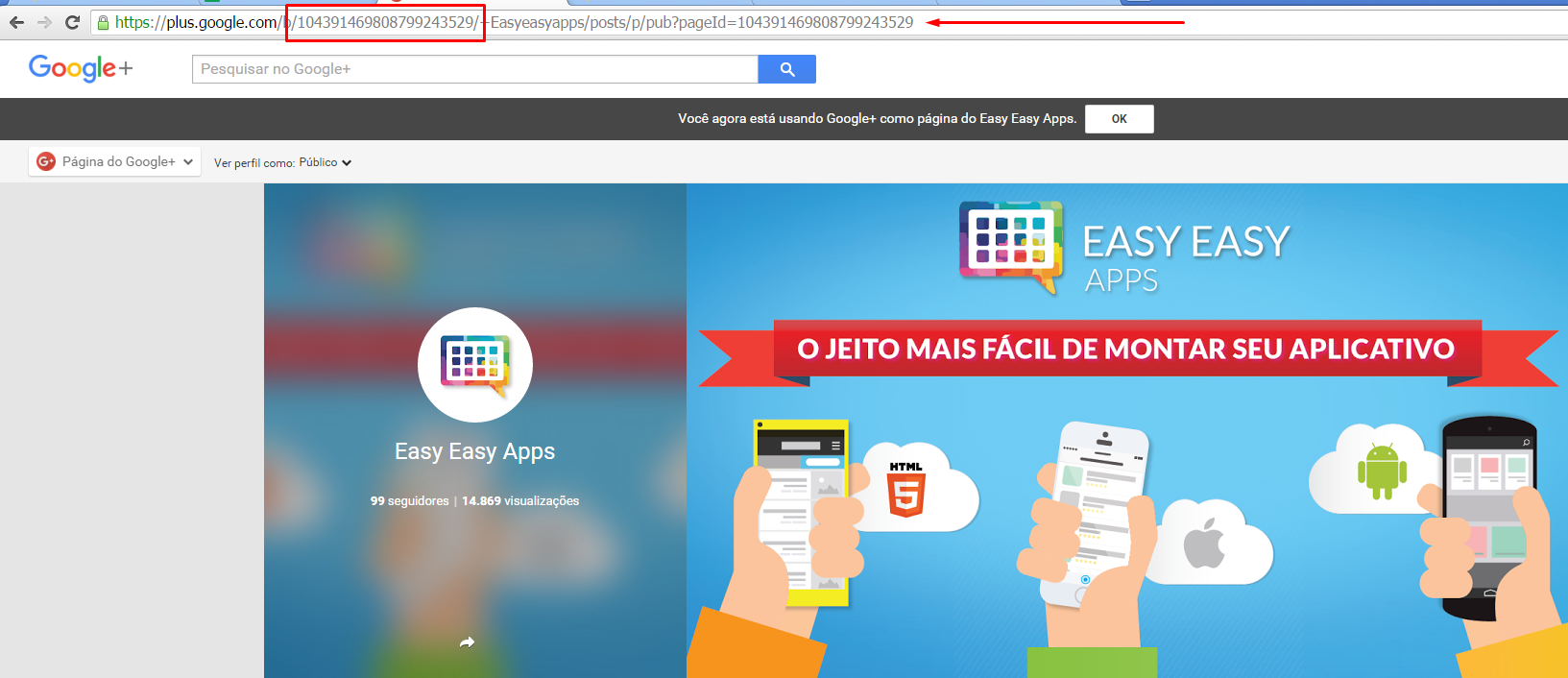Click the red banner O JEITO MAIS FÁCIL
Viewport: 1568px width, 678px height.
(x=1127, y=350)
